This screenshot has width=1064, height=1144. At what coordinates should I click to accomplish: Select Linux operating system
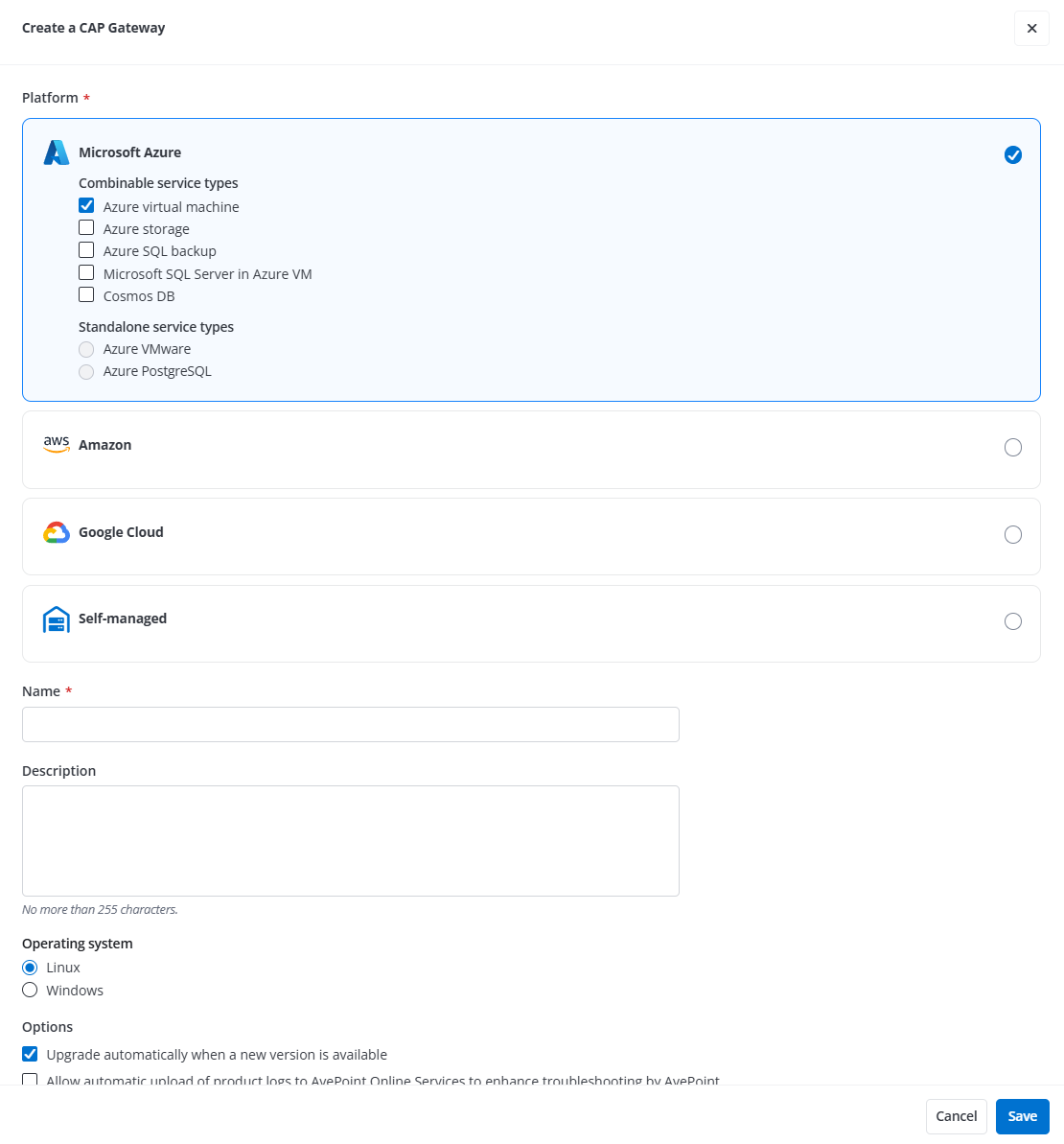tap(30, 968)
